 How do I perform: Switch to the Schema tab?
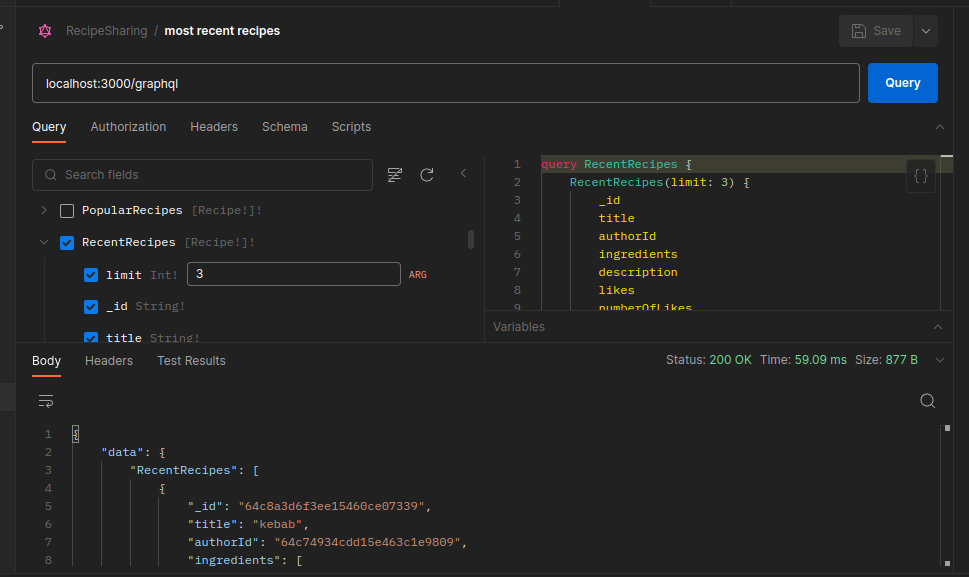[x=284, y=127]
